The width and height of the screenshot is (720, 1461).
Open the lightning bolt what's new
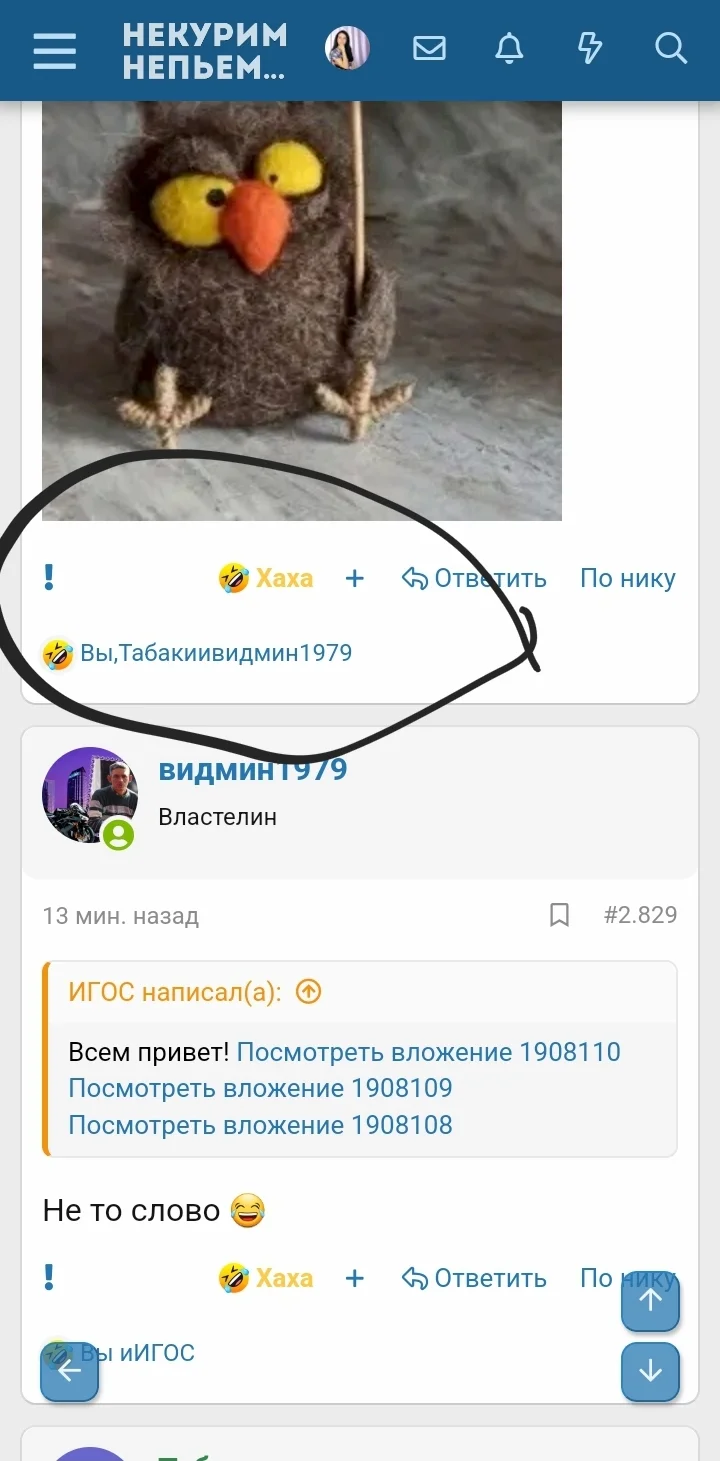590,48
